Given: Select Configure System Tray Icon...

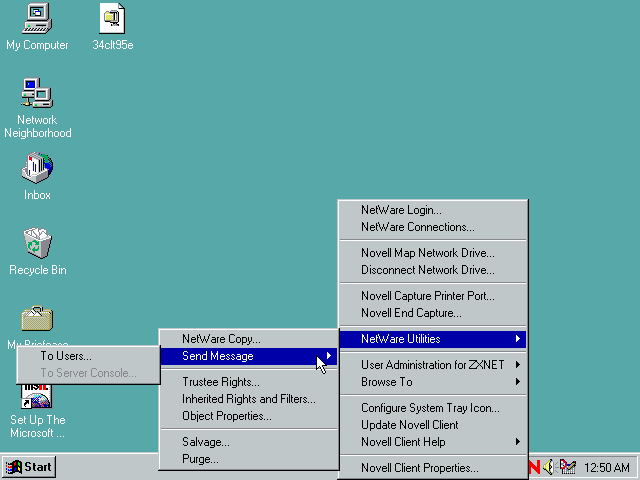Looking at the screenshot, I should pyautogui.click(x=433, y=408).
